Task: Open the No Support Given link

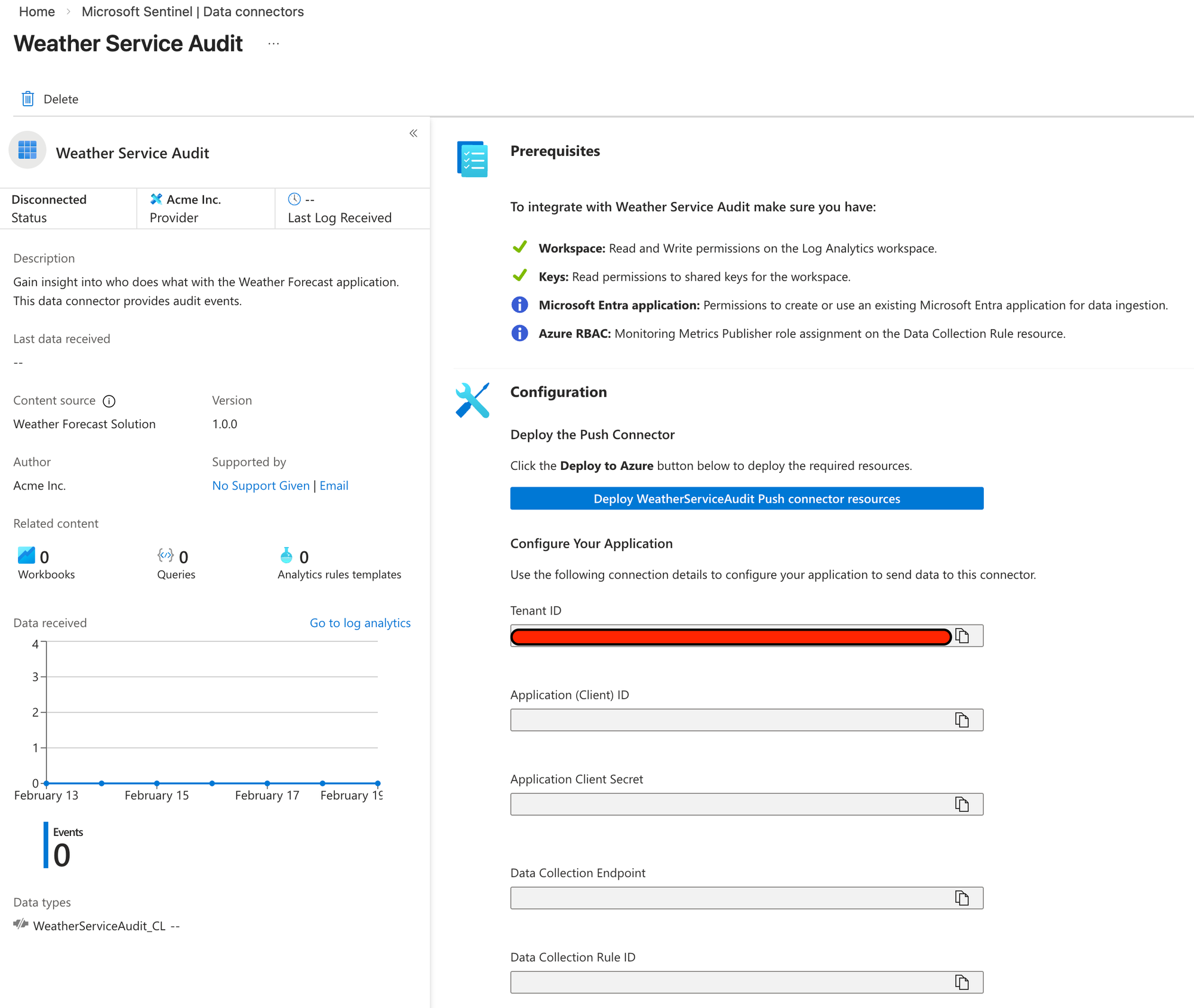Action: pos(260,485)
